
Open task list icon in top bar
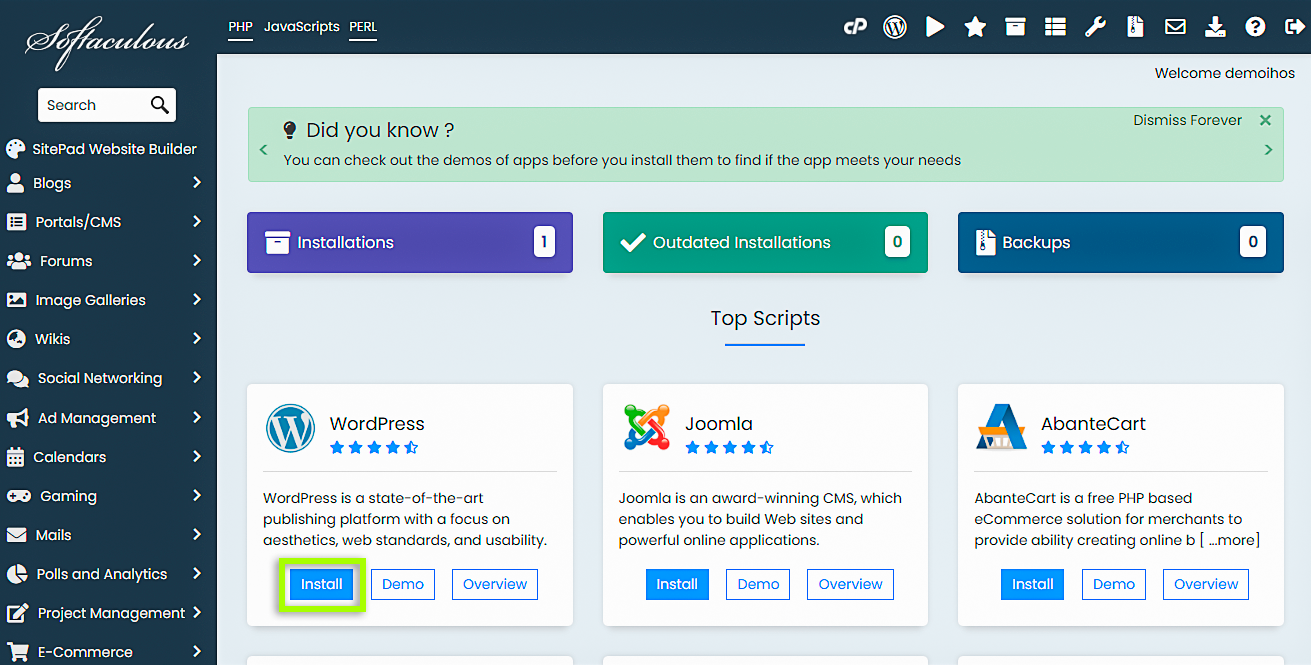tap(1055, 27)
